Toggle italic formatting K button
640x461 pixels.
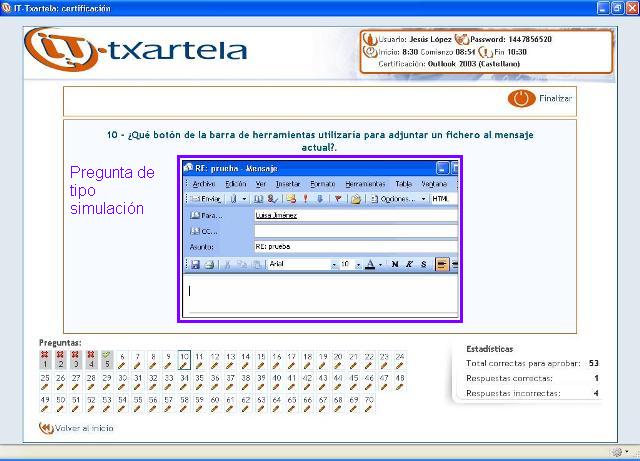point(410,265)
